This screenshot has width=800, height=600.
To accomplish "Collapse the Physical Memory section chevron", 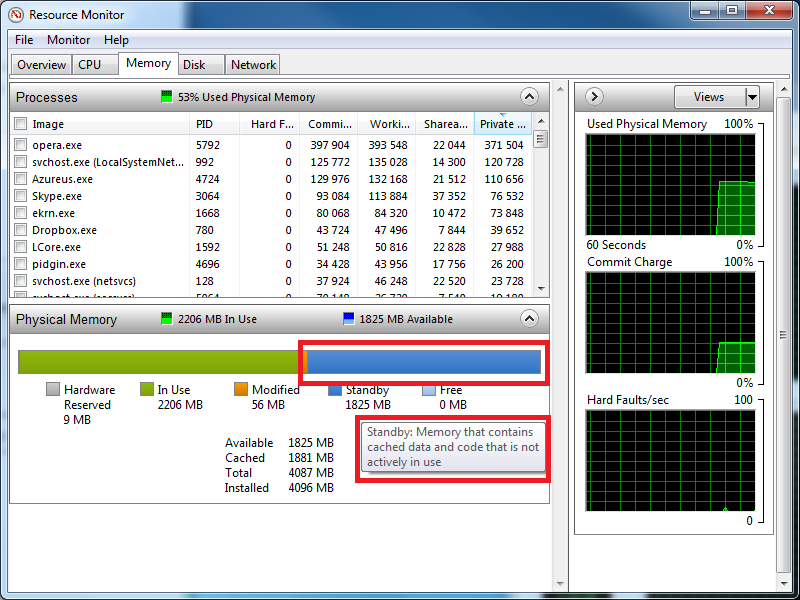I will coord(529,319).
